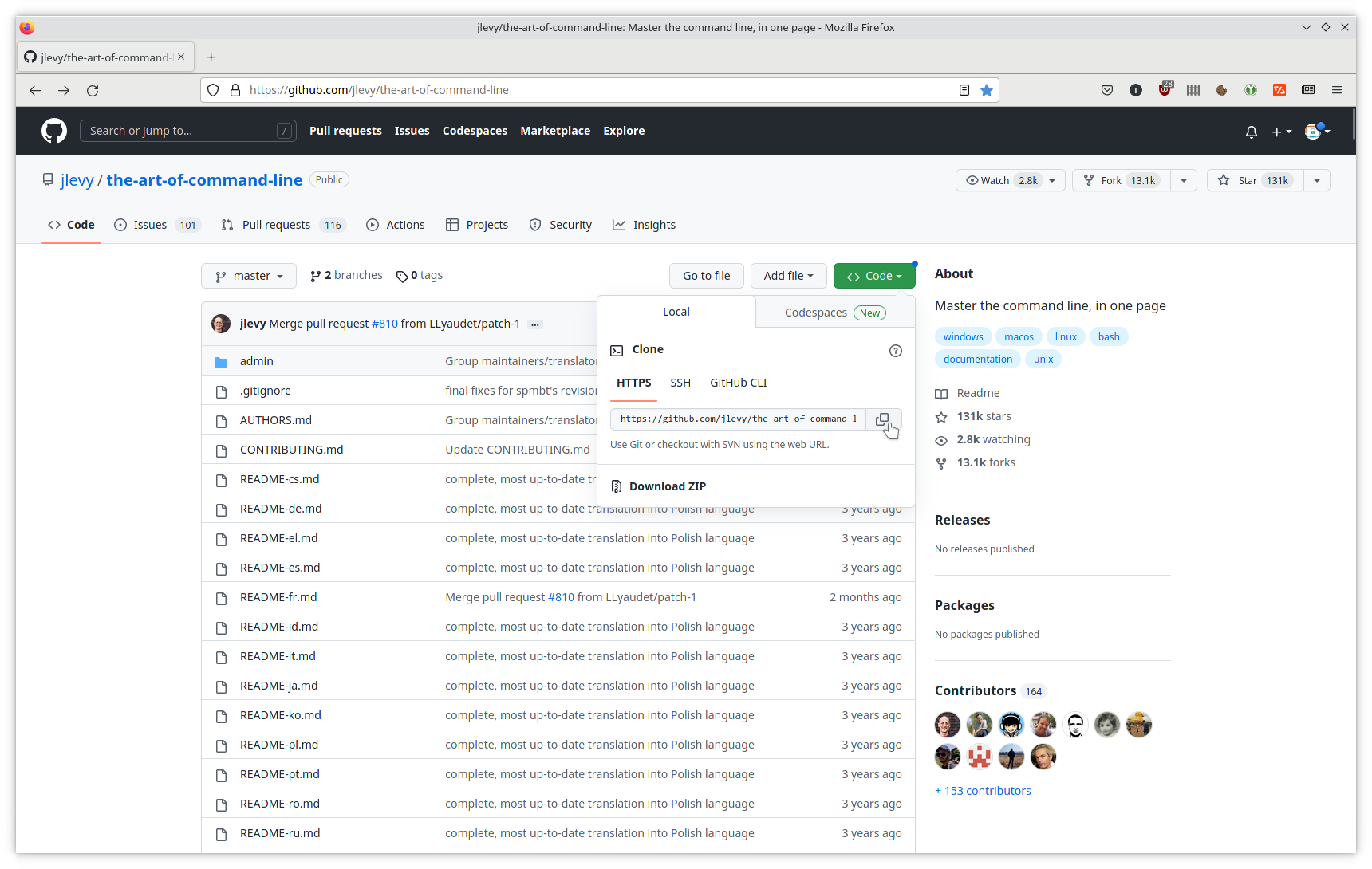Toggle reader view in the address bar
This screenshot has height=869, width=1372.
click(964, 90)
